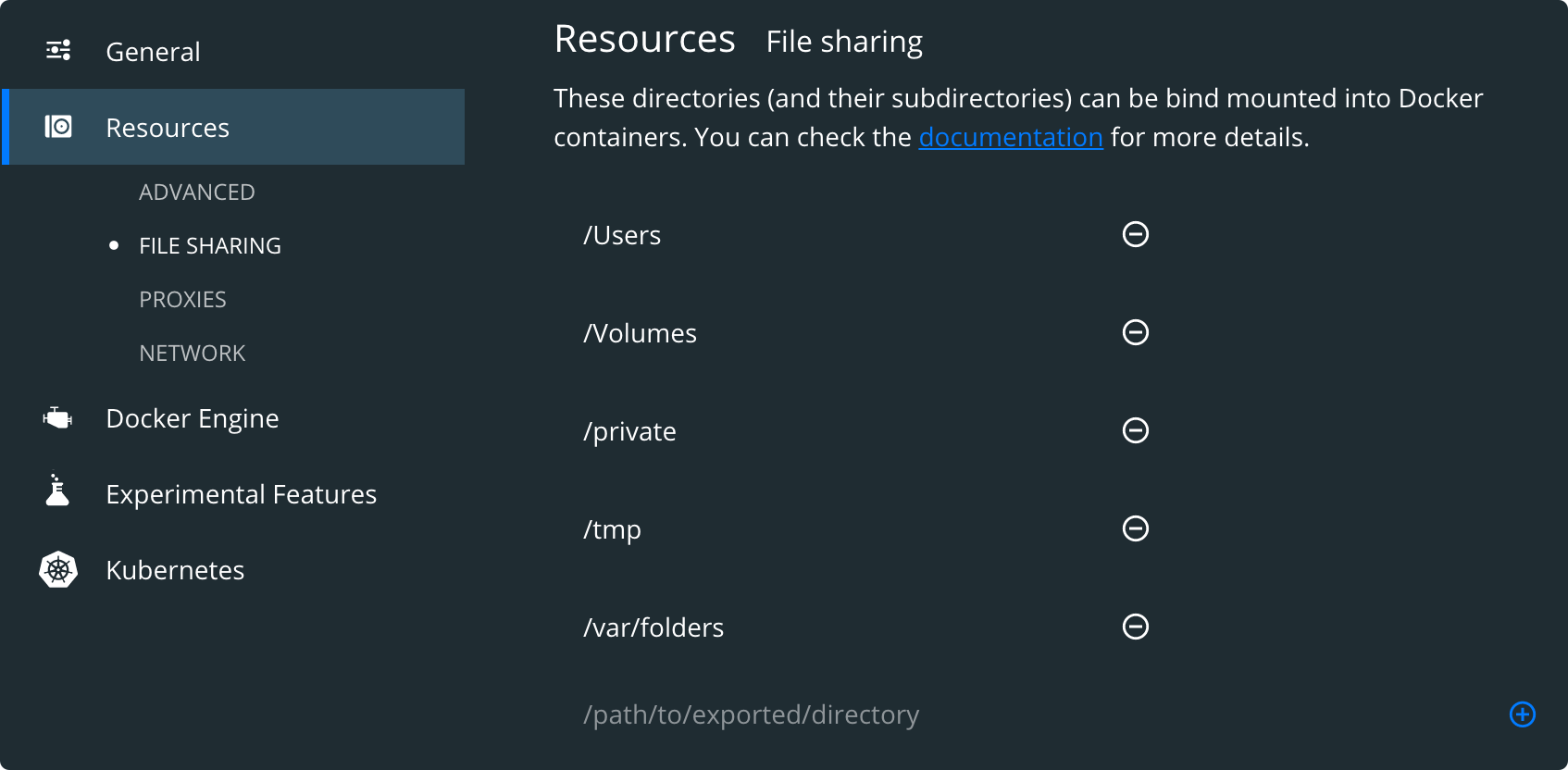Switch to the Network sub-section
The image size is (1568, 770).
192,354
